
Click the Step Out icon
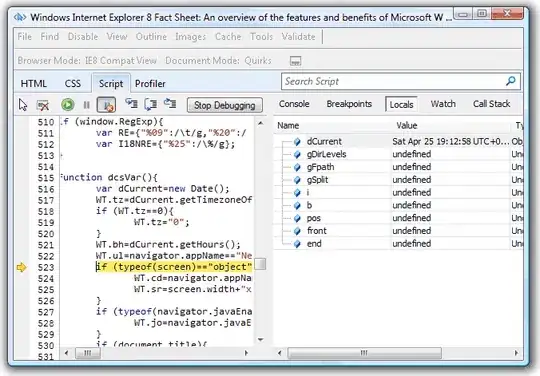pos(170,104)
